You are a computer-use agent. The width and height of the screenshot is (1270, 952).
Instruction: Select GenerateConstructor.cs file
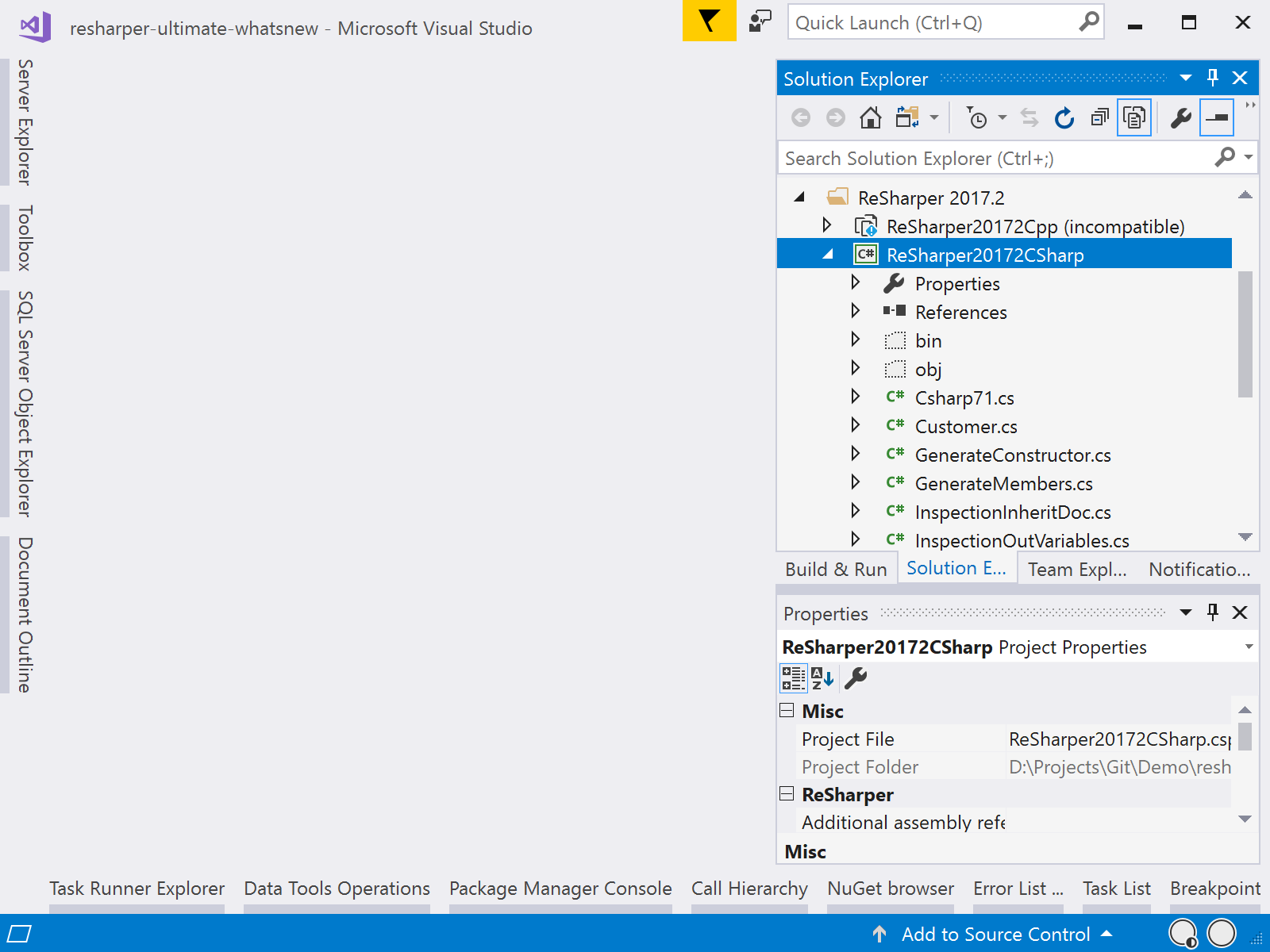pyautogui.click(x=1013, y=455)
